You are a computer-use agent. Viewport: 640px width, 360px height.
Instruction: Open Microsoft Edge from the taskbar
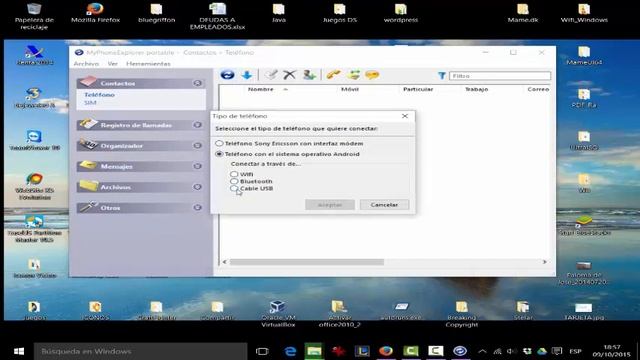click(290, 351)
